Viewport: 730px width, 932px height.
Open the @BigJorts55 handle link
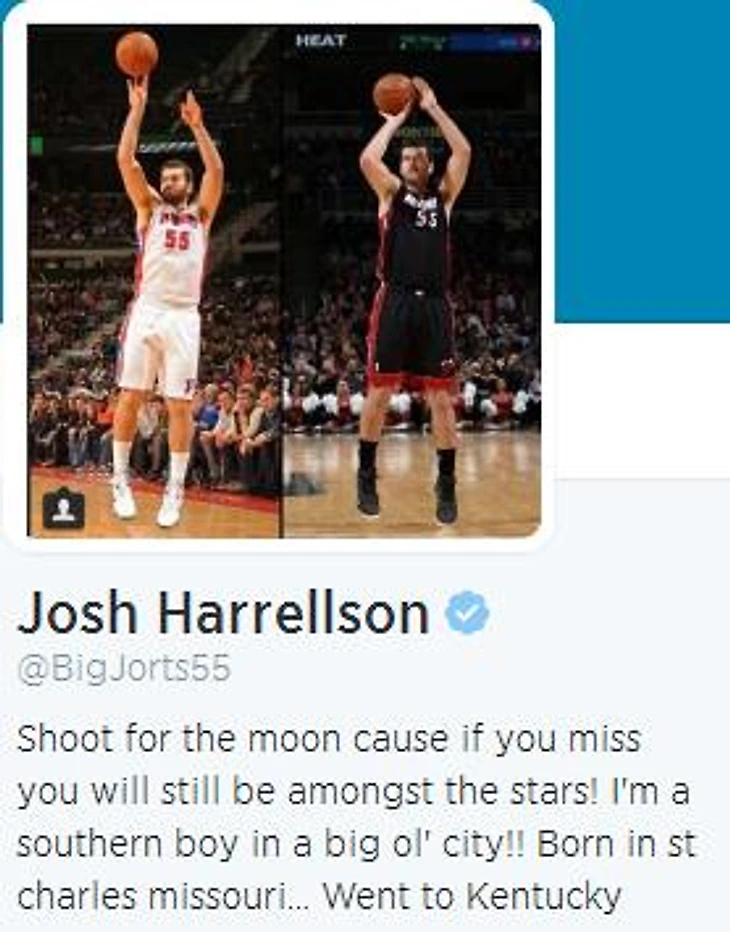pyautogui.click(x=124, y=669)
